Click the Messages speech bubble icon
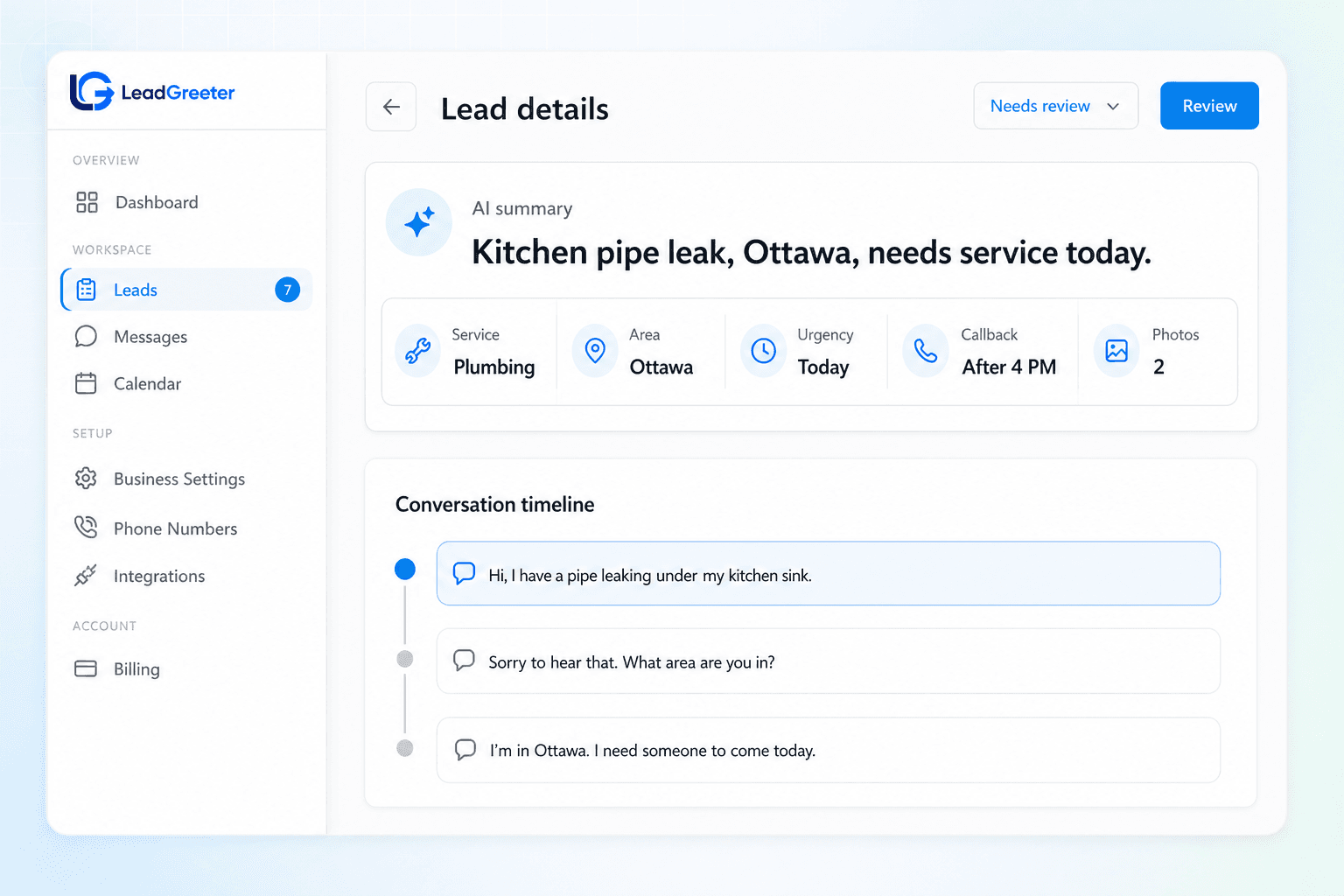The image size is (1344, 896). coord(86,337)
